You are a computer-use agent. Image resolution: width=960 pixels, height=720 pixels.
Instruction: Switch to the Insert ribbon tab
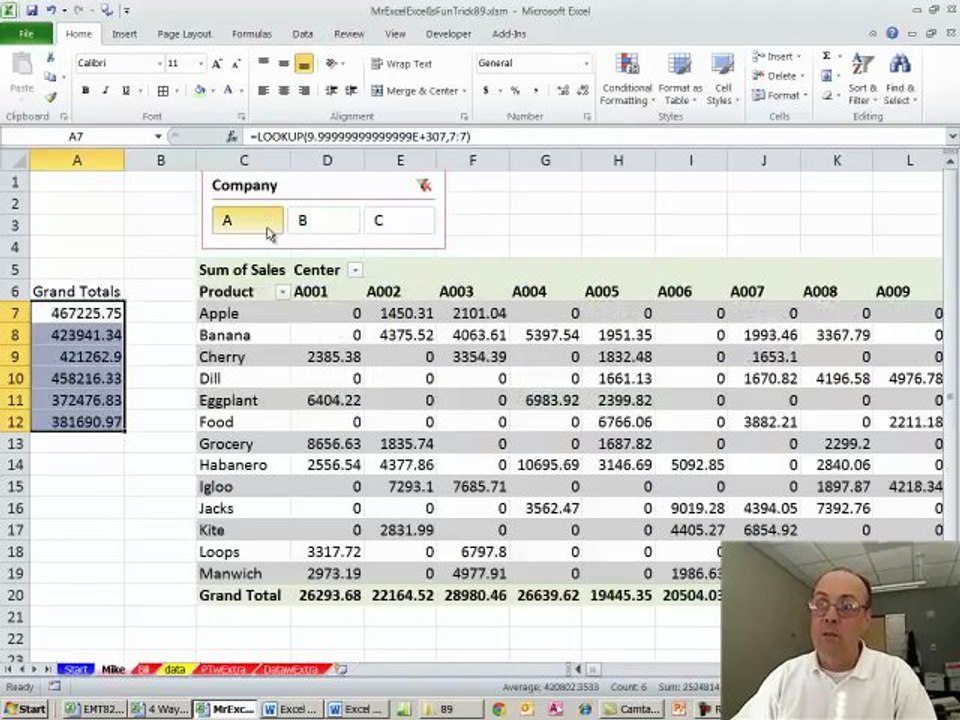(x=124, y=34)
